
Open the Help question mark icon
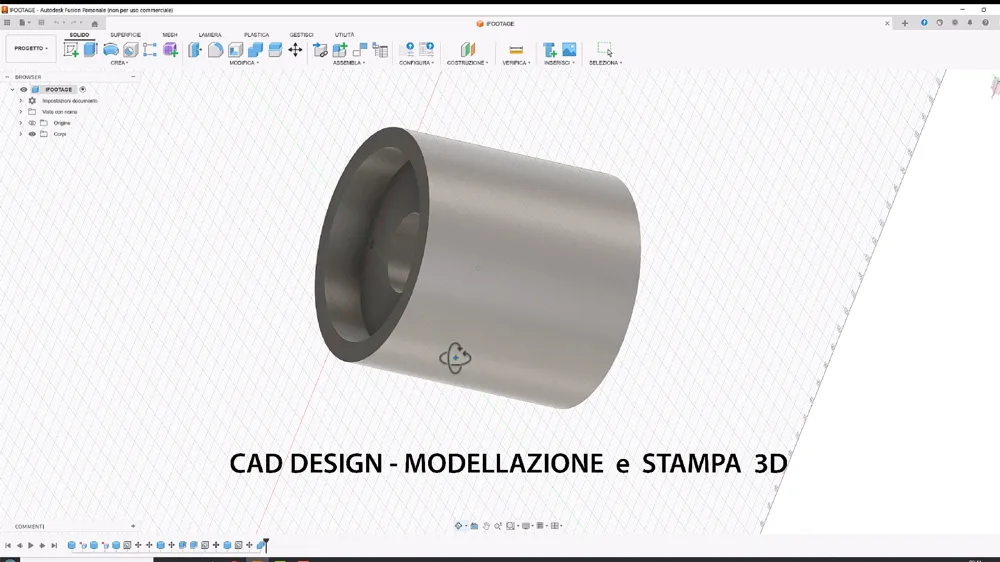(985, 22)
